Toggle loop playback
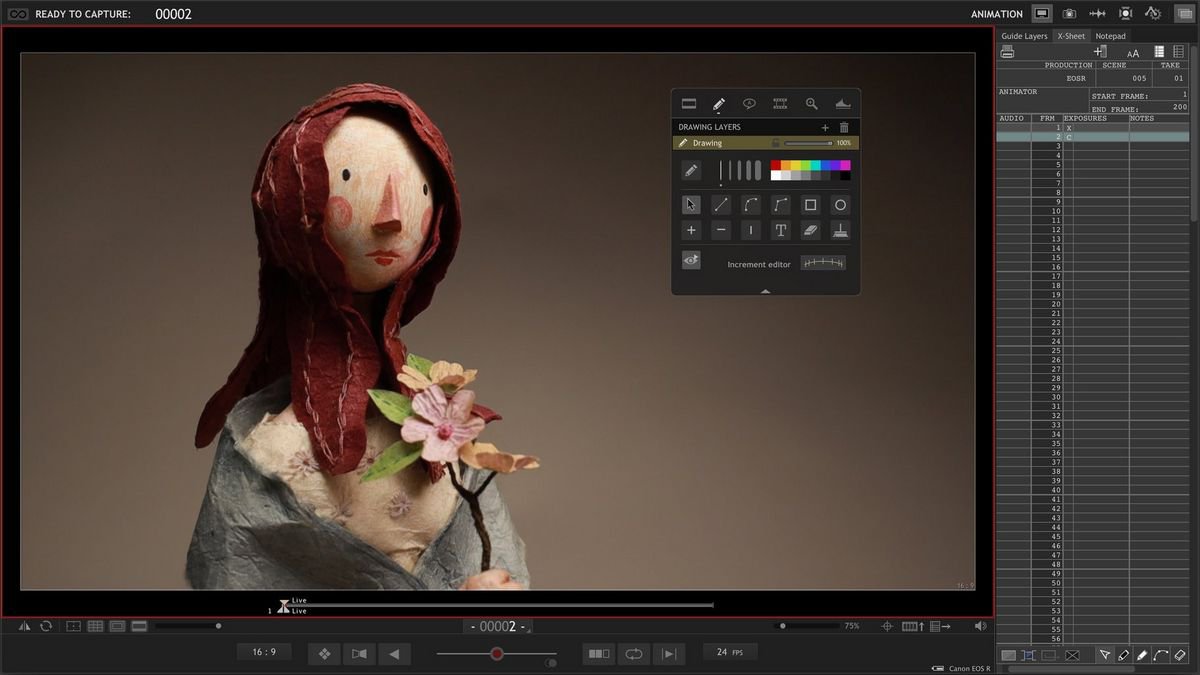1200x675 pixels. [x=634, y=654]
